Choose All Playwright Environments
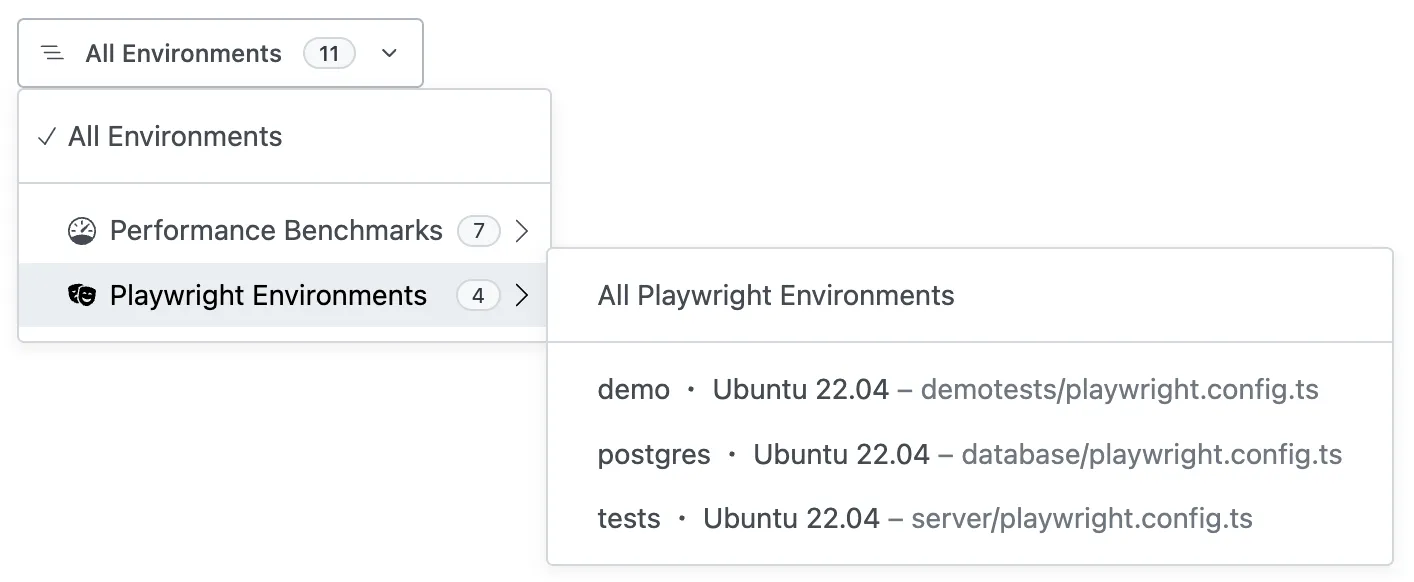1414x582 pixels. [776, 295]
